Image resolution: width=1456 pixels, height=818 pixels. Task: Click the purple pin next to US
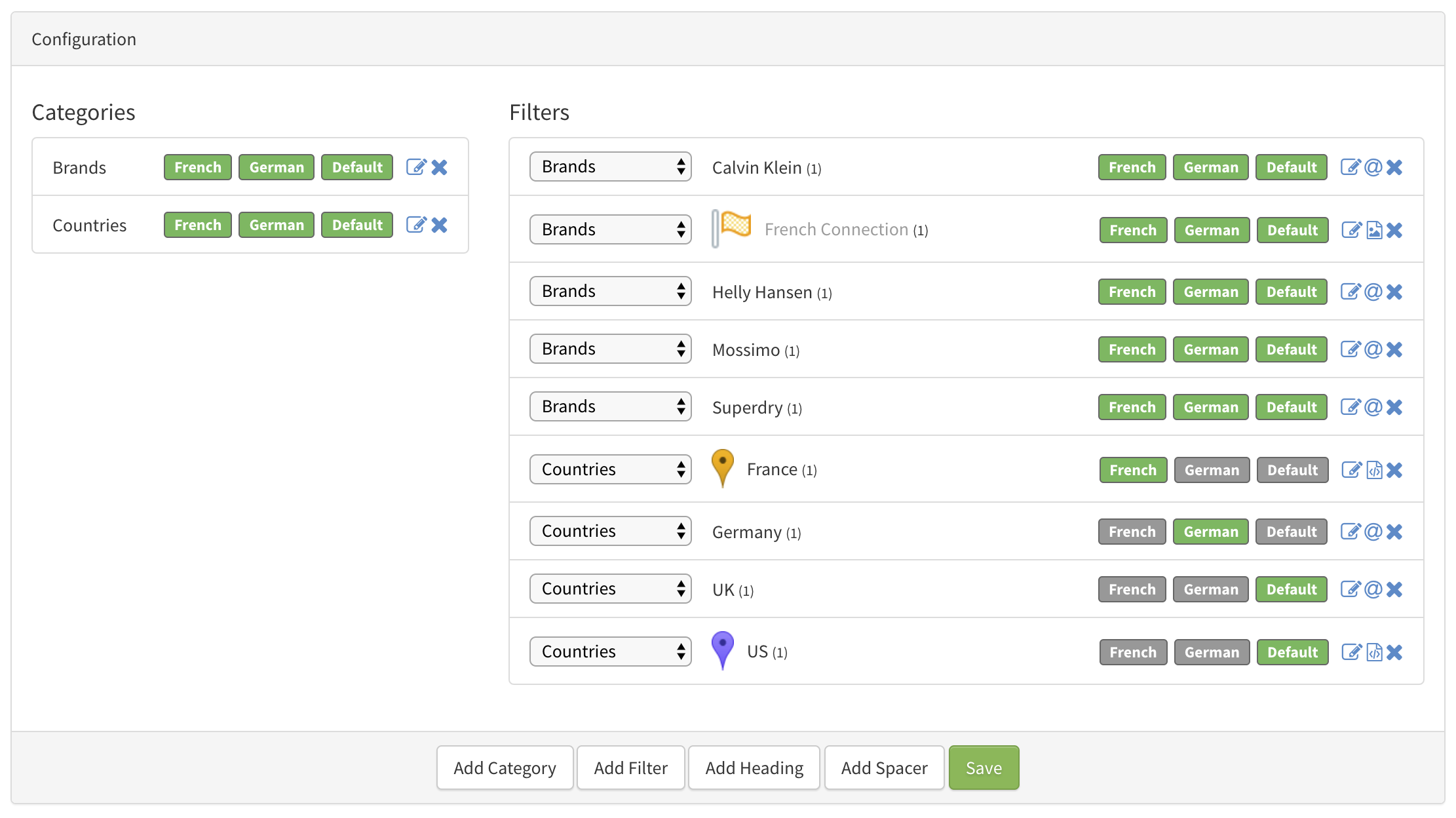[723, 651]
